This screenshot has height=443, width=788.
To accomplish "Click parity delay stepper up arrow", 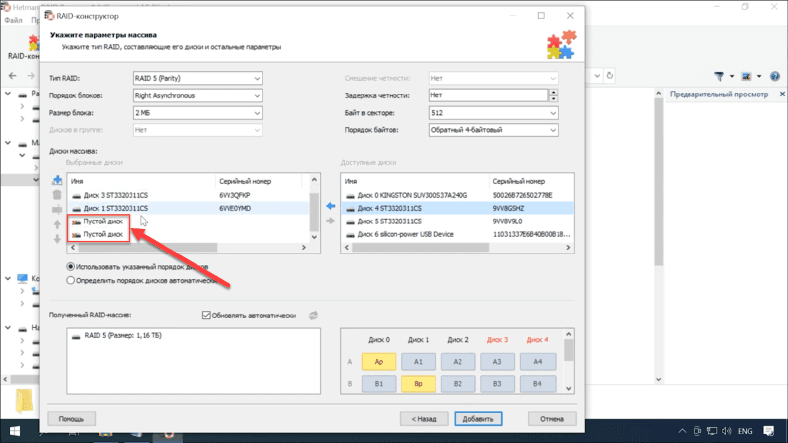I will tap(553, 92).
